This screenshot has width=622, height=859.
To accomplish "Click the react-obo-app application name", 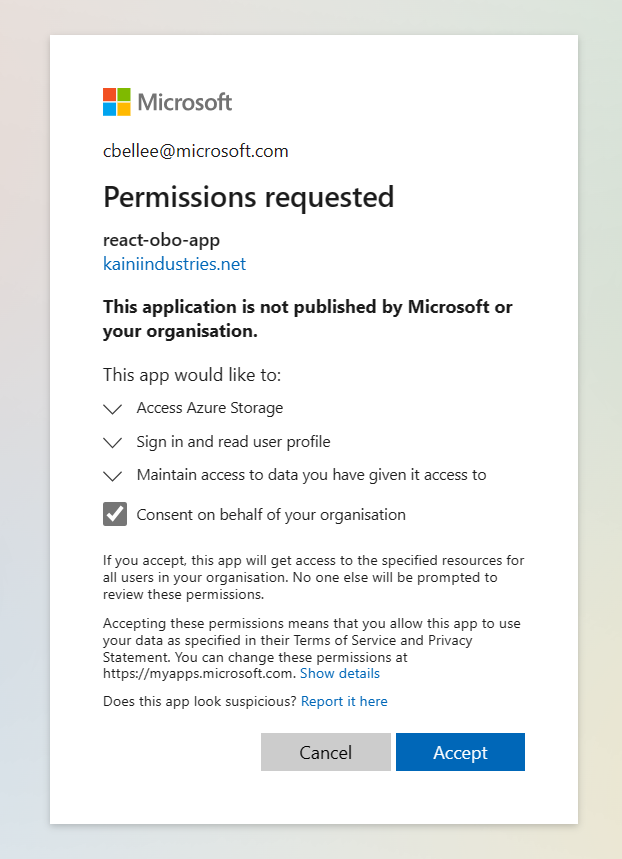I will (x=162, y=240).
